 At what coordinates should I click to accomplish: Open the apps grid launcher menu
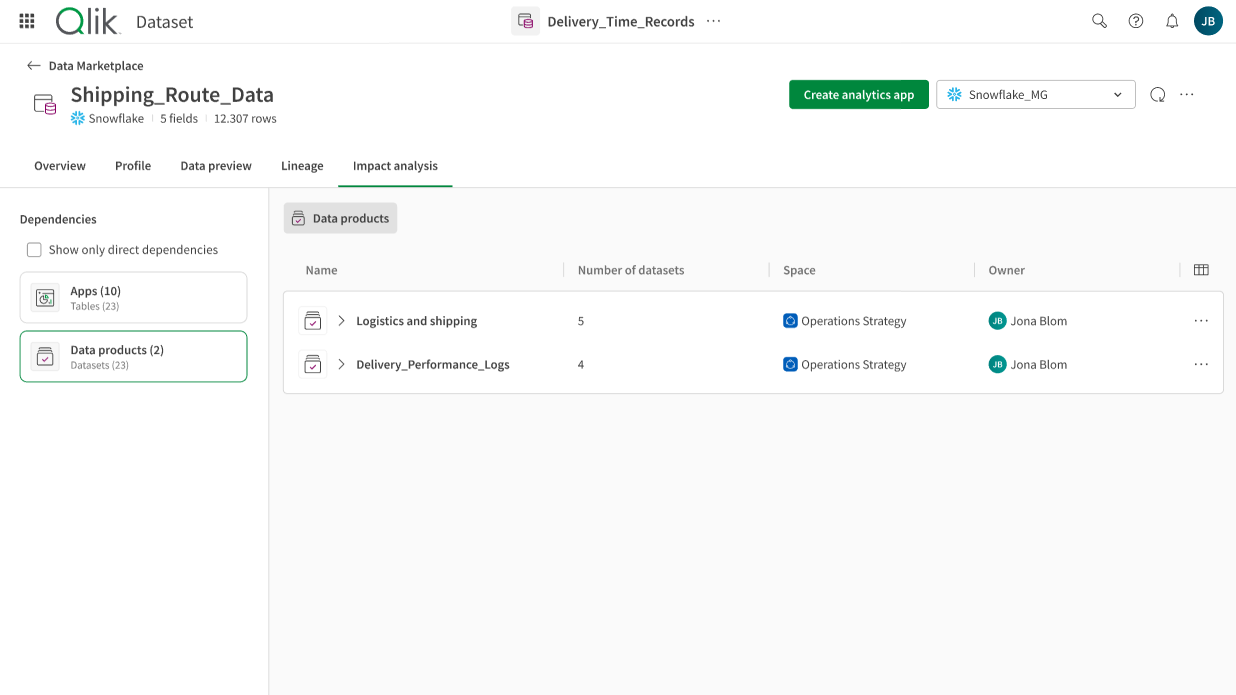(27, 21)
